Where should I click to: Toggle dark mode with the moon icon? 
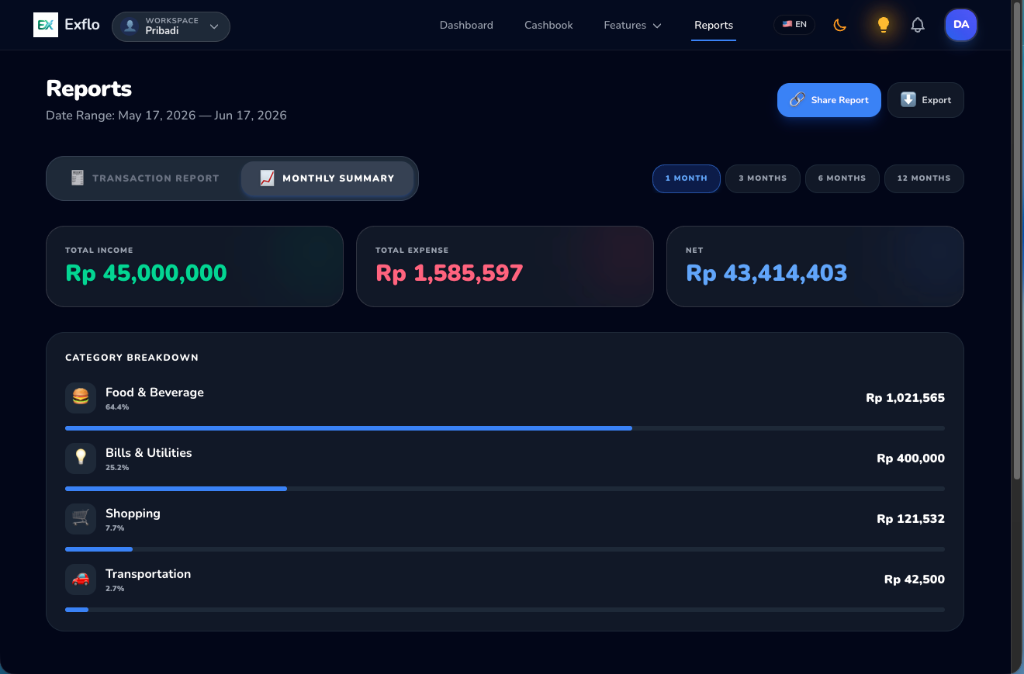point(840,25)
